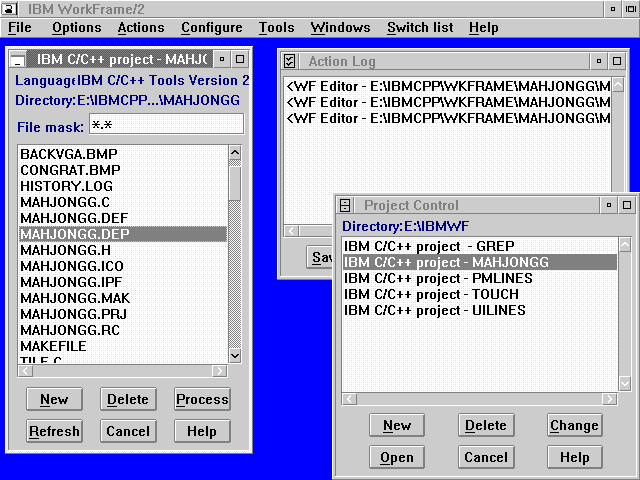Click the Refresh button
This screenshot has height=480, width=640.
(54, 431)
